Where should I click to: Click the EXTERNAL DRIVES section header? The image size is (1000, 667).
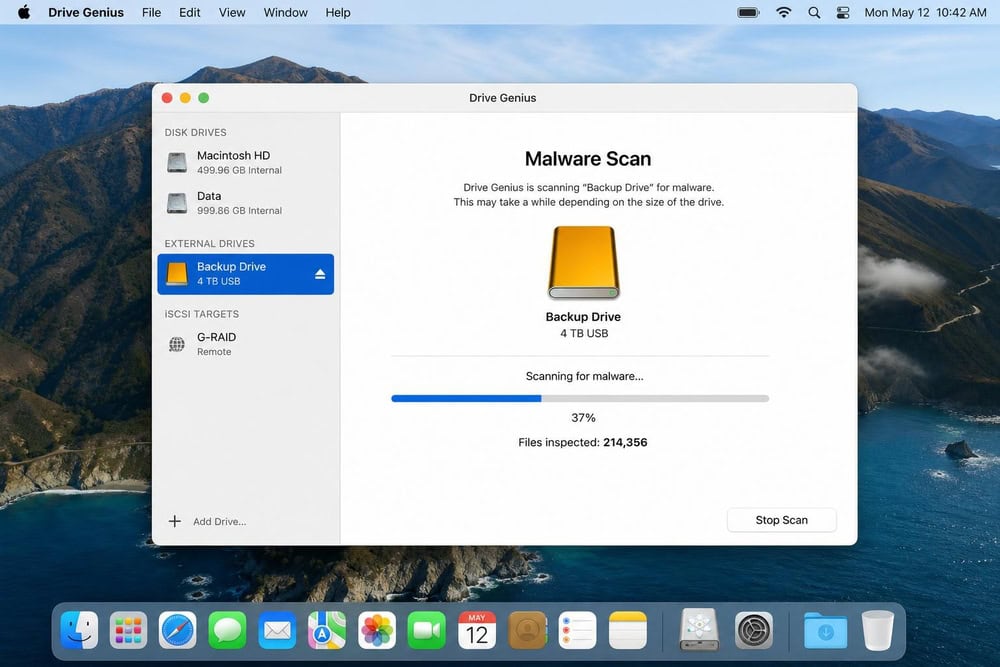209,244
